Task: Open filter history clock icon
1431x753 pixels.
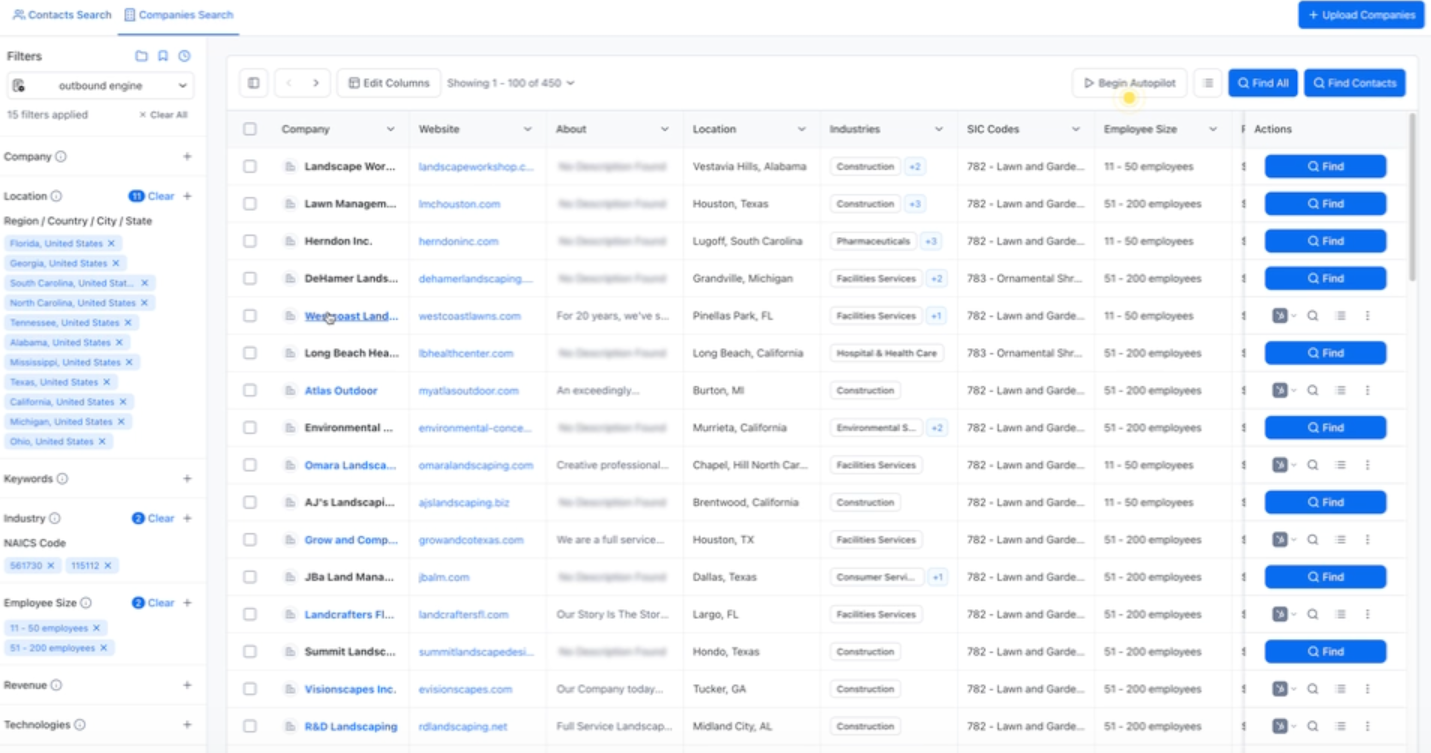Action: point(184,57)
